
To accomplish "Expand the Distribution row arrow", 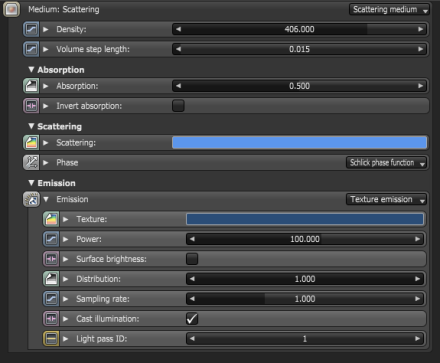I will (66, 279).
